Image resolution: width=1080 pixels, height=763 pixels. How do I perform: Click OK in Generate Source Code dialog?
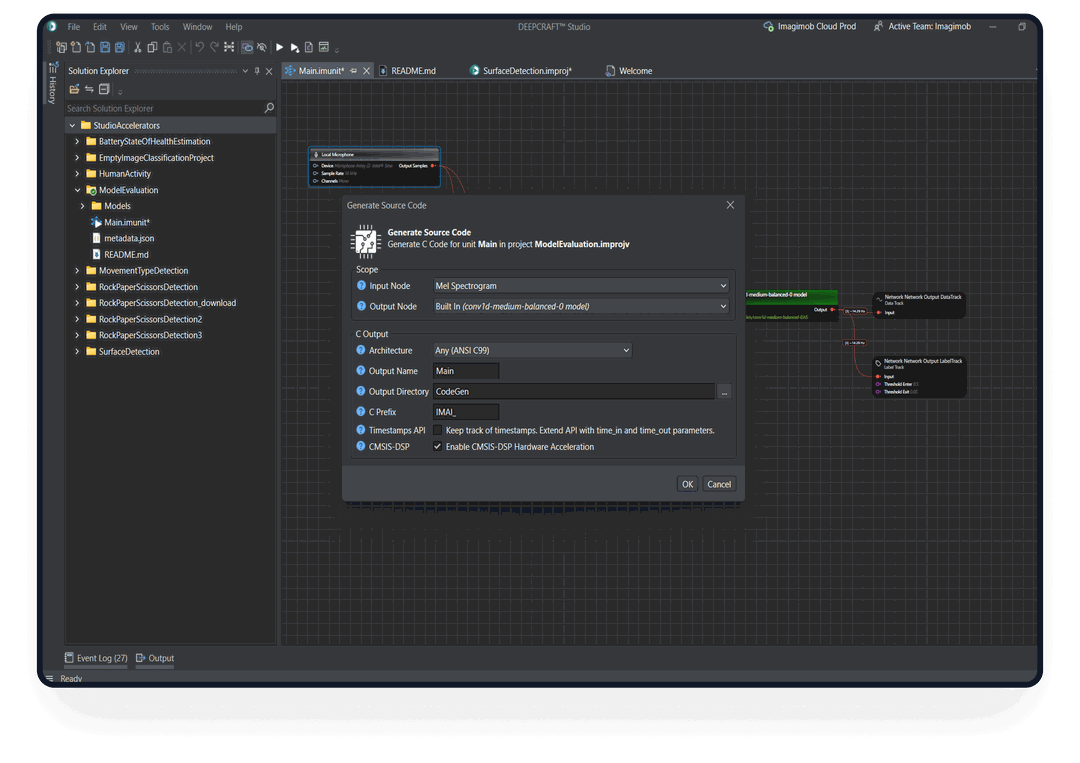coord(687,484)
